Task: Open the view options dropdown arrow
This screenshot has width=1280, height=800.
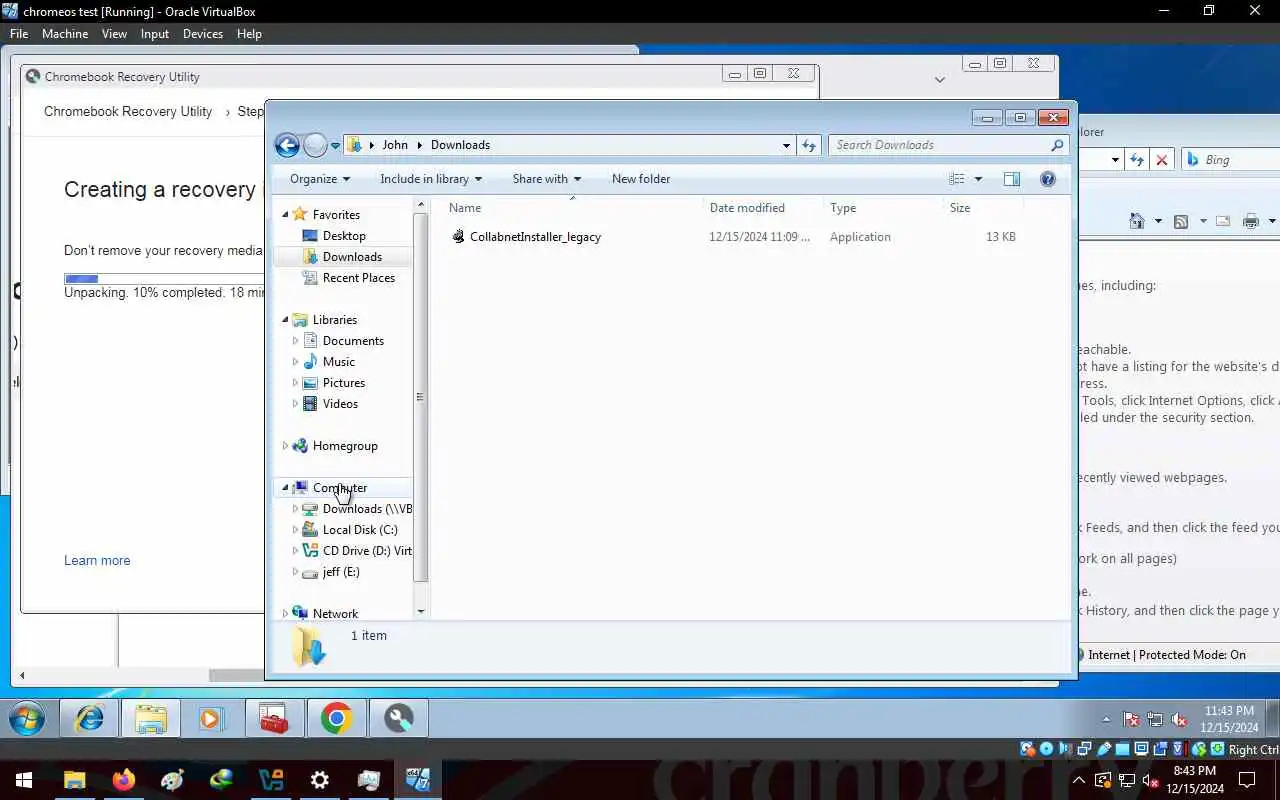Action: (978, 179)
